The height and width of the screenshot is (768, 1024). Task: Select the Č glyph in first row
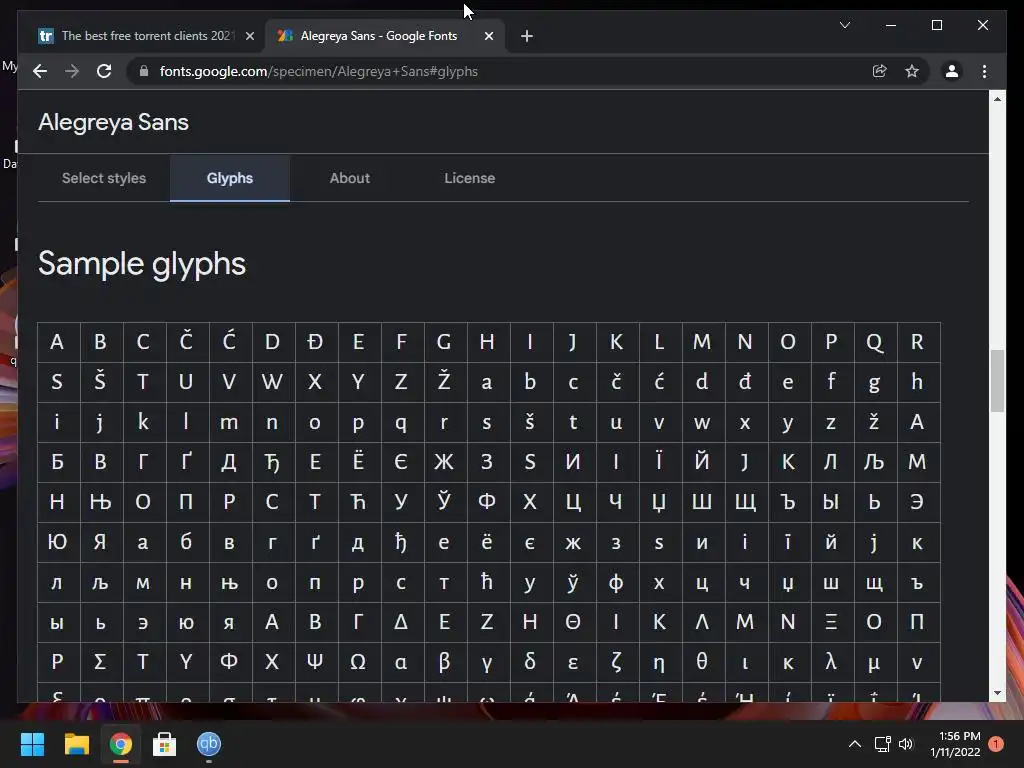pyautogui.click(x=186, y=342)
